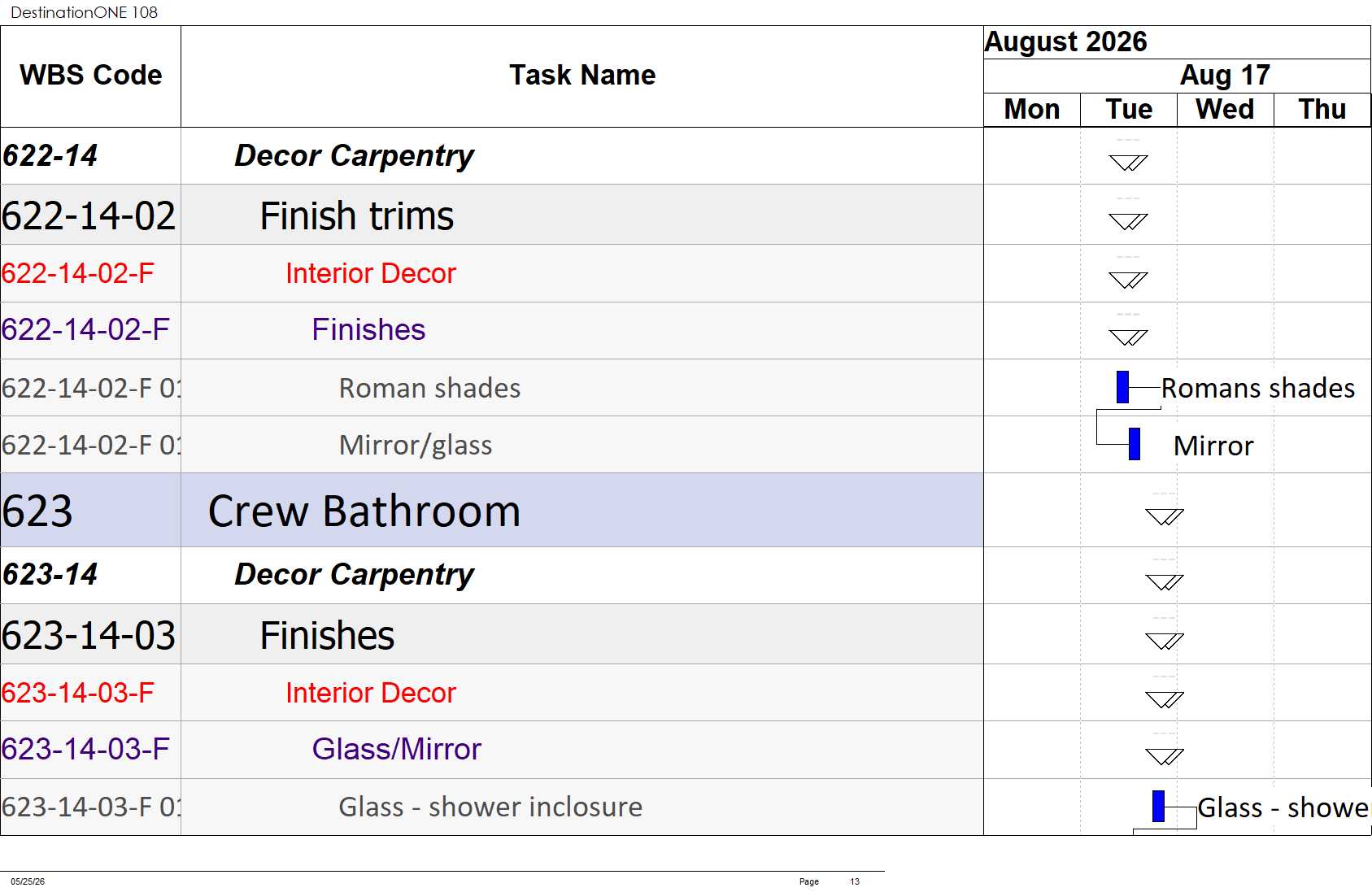The width and height of the screenshot is (1372, 892).
Task: Click WBS code 623-14
Action: [50, 575]
